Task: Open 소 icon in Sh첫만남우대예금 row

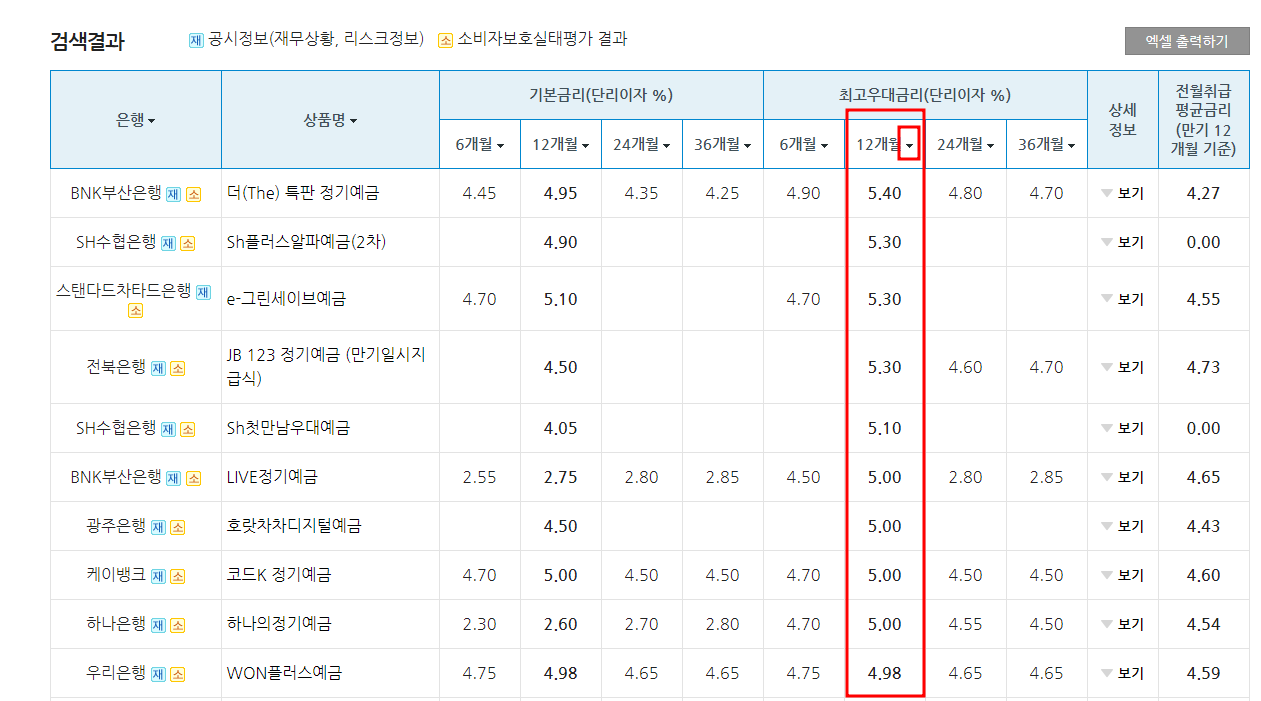Action: 188,429
